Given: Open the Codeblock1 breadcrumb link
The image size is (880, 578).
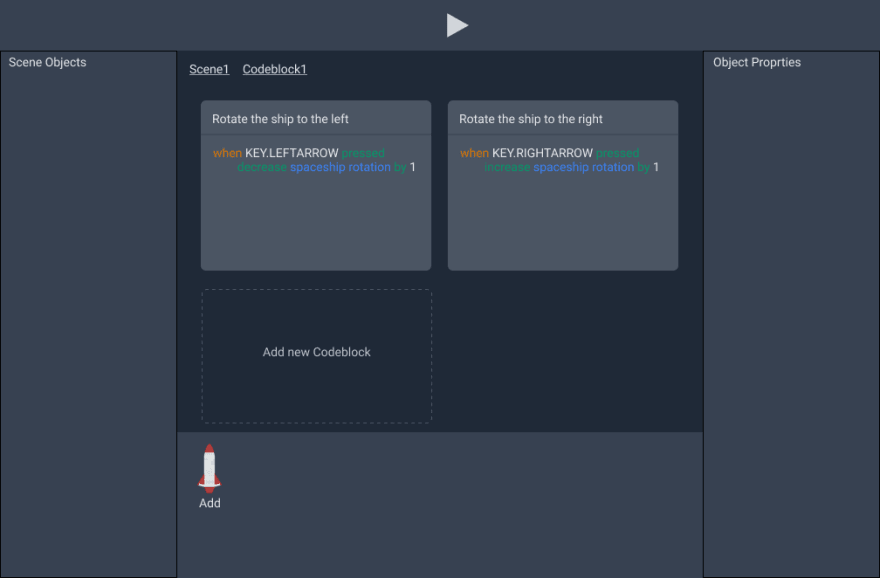Looking at the screenshot, I should point(274,69).
